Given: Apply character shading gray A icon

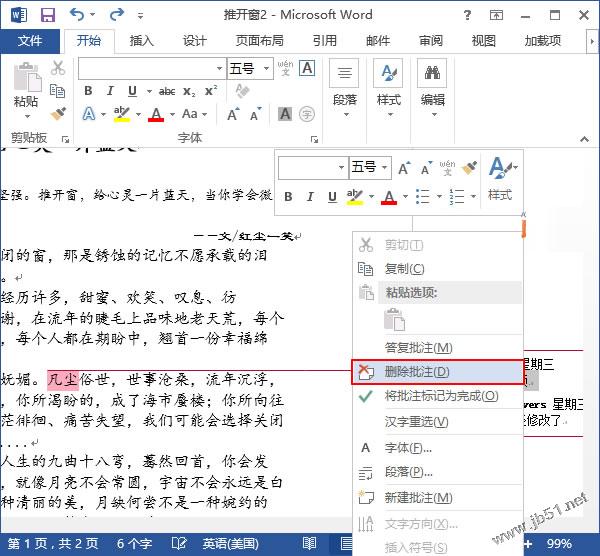Looking at the screenshot, I should [x=285, y=114].
